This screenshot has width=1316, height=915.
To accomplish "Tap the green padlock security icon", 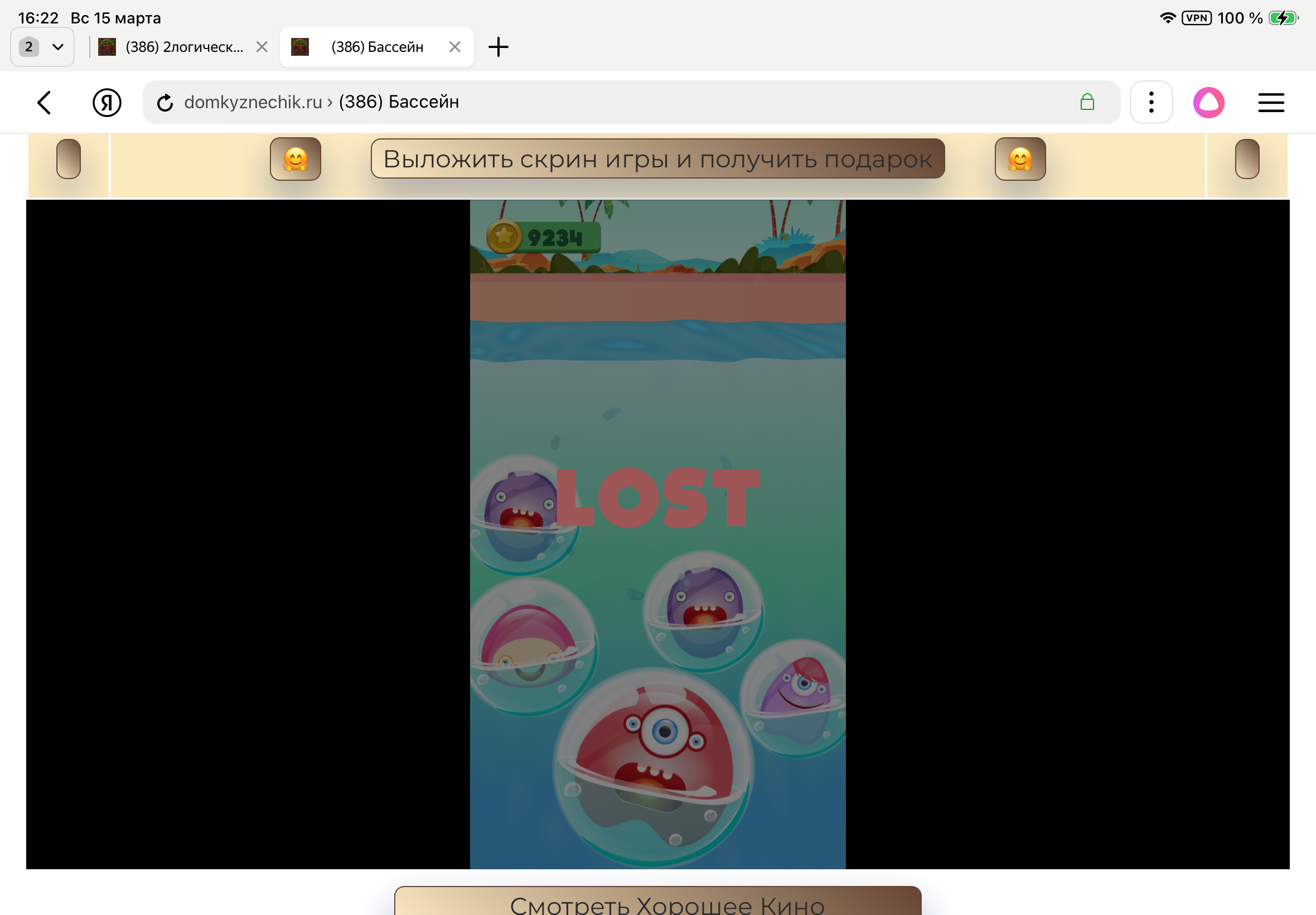I will click(x=1086, y=103).
